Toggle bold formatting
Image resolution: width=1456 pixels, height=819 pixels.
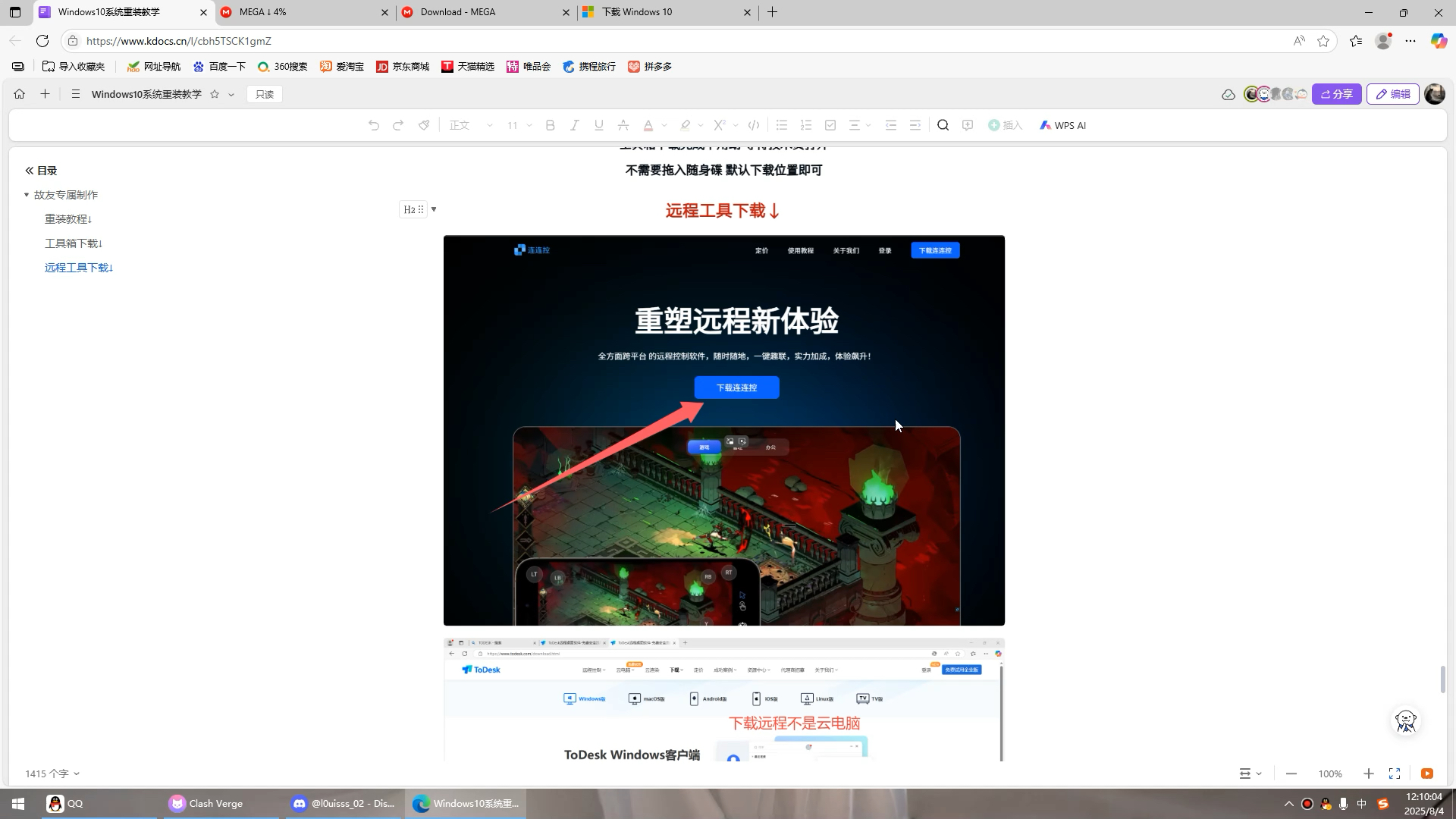551,125
